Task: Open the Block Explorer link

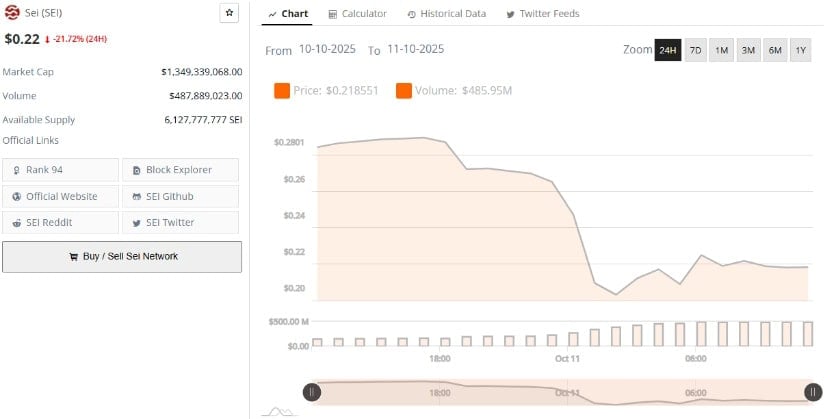Action: 180,170
